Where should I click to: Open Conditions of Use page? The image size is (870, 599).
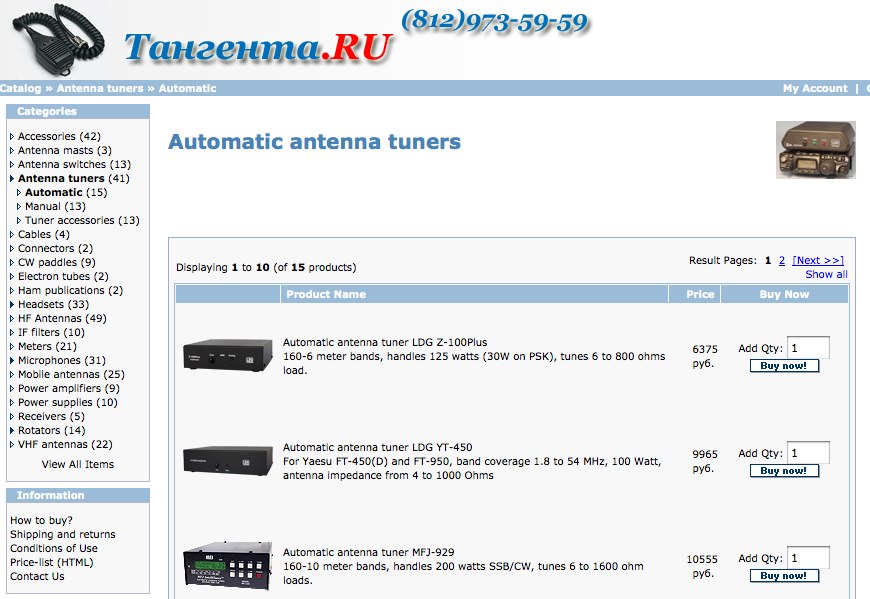coord(54,549)
